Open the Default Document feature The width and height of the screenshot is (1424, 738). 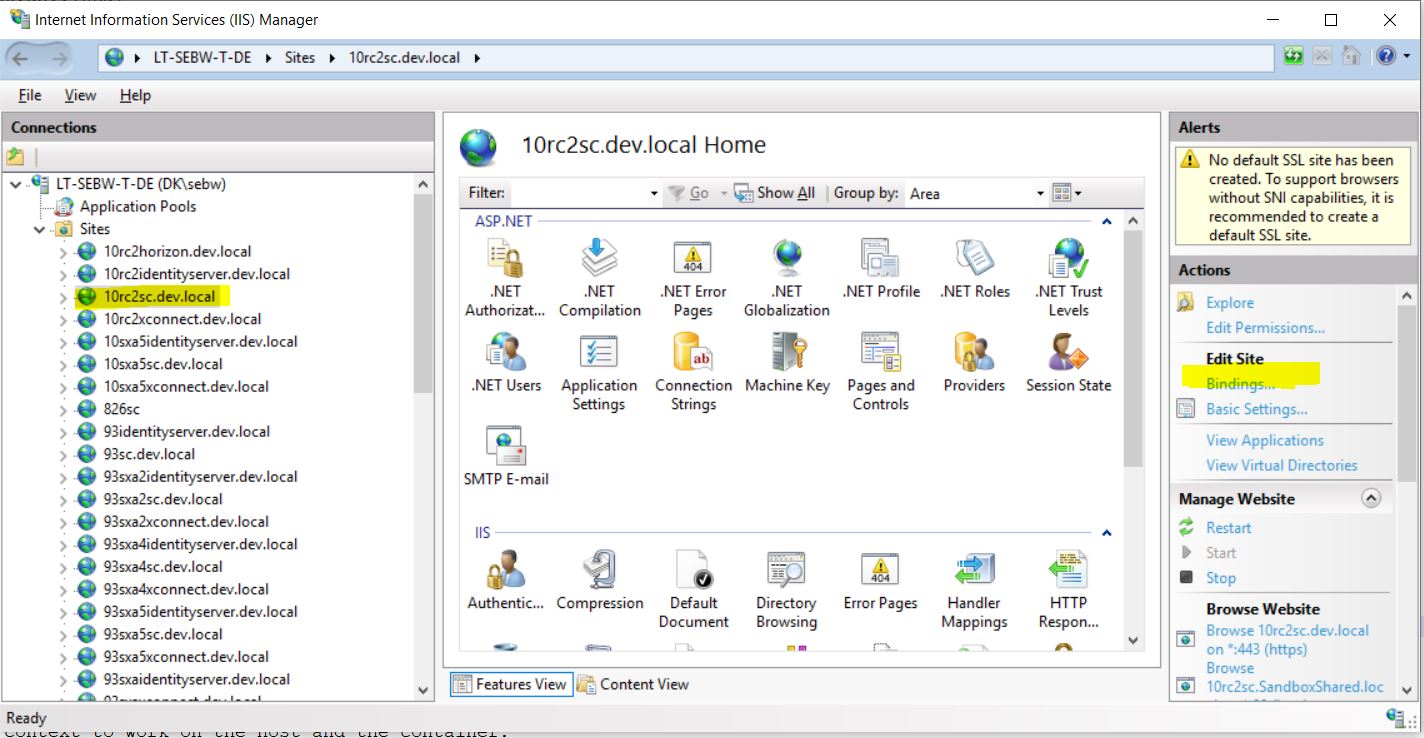693,570
